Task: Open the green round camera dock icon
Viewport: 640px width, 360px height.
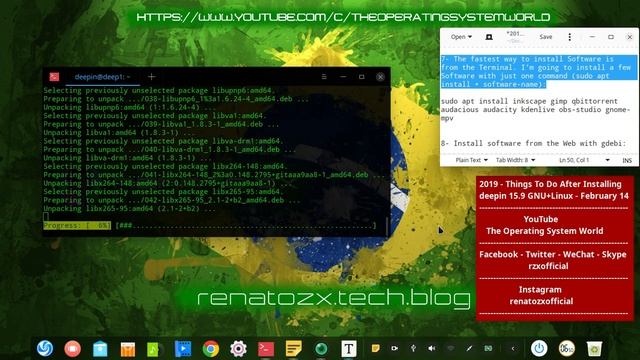Action: pos(321,349)
